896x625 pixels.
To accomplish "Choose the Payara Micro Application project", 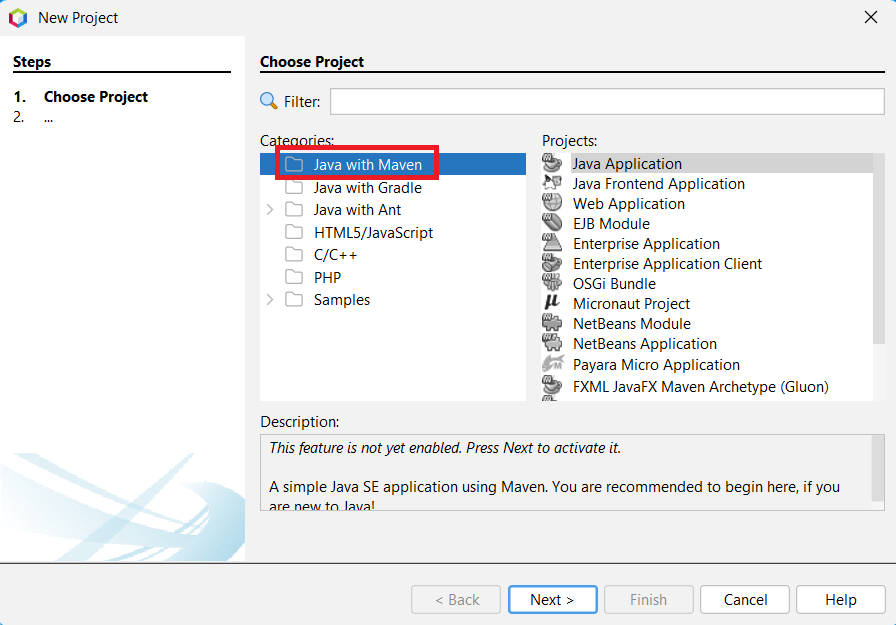I will pyautogui.click(x=656, y=364).
